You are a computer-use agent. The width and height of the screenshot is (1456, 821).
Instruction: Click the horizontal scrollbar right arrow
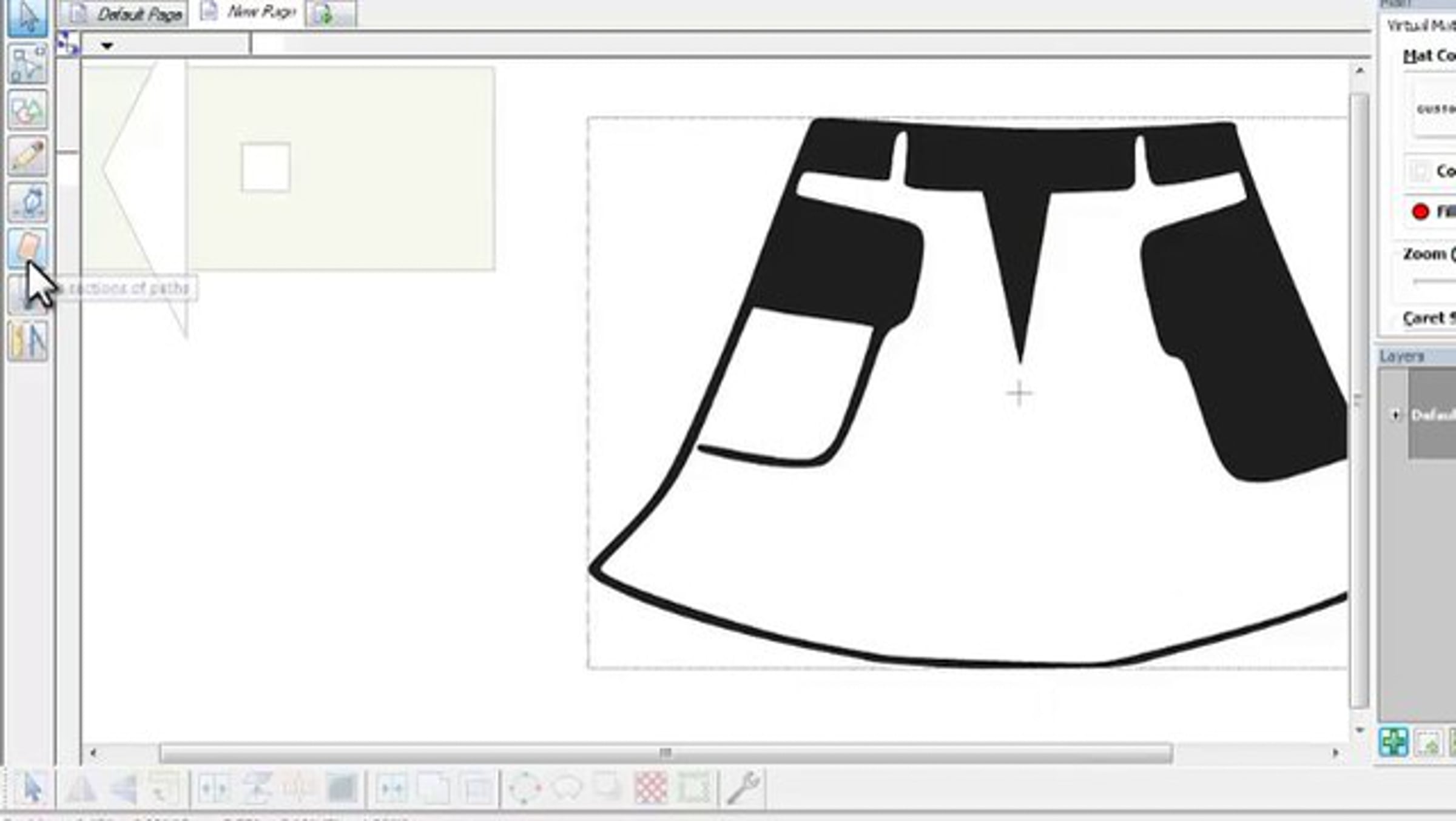click(1335, 753)
